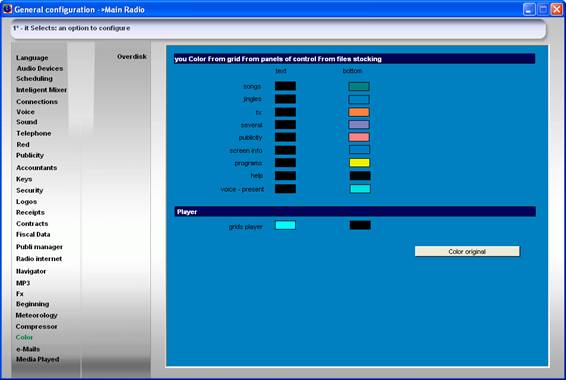
Task: Click the yellow programs bottom color swatch
Action: click(x=360, y=162)
